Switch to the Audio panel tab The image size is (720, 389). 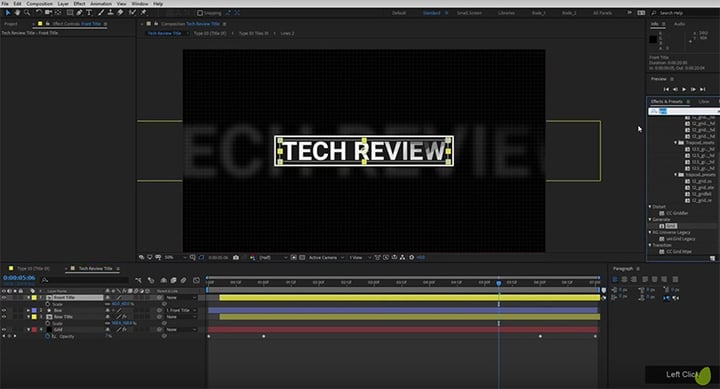pos(679,24)
